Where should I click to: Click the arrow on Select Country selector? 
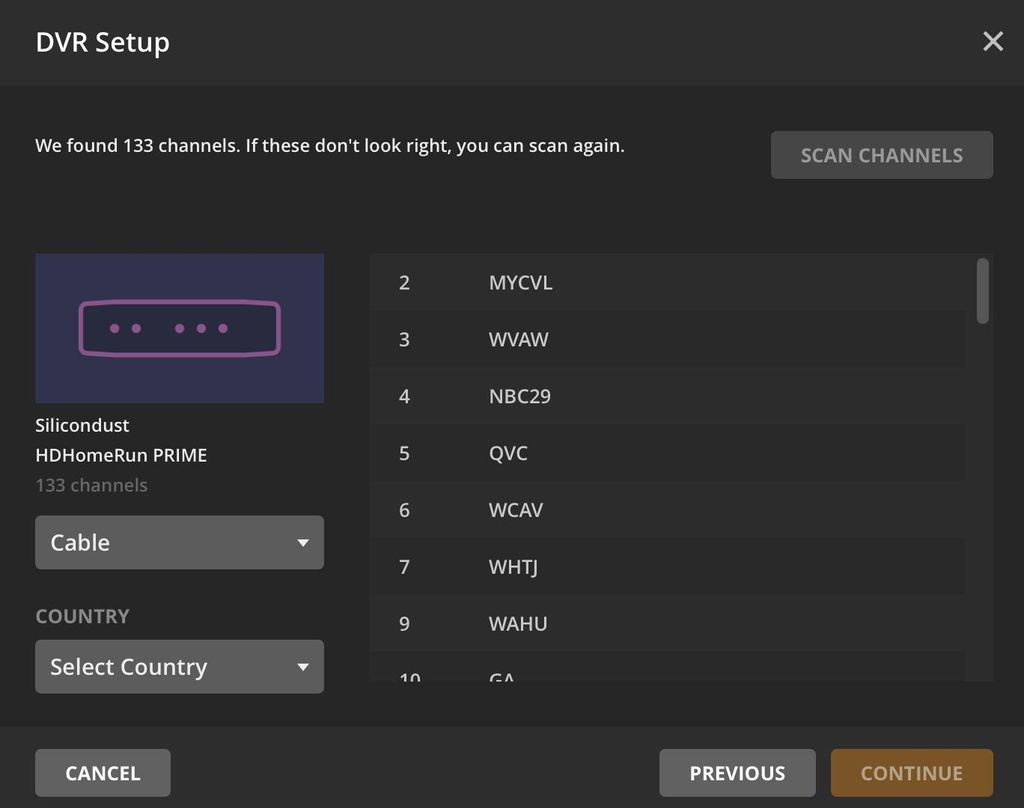(x=303, y=666)
